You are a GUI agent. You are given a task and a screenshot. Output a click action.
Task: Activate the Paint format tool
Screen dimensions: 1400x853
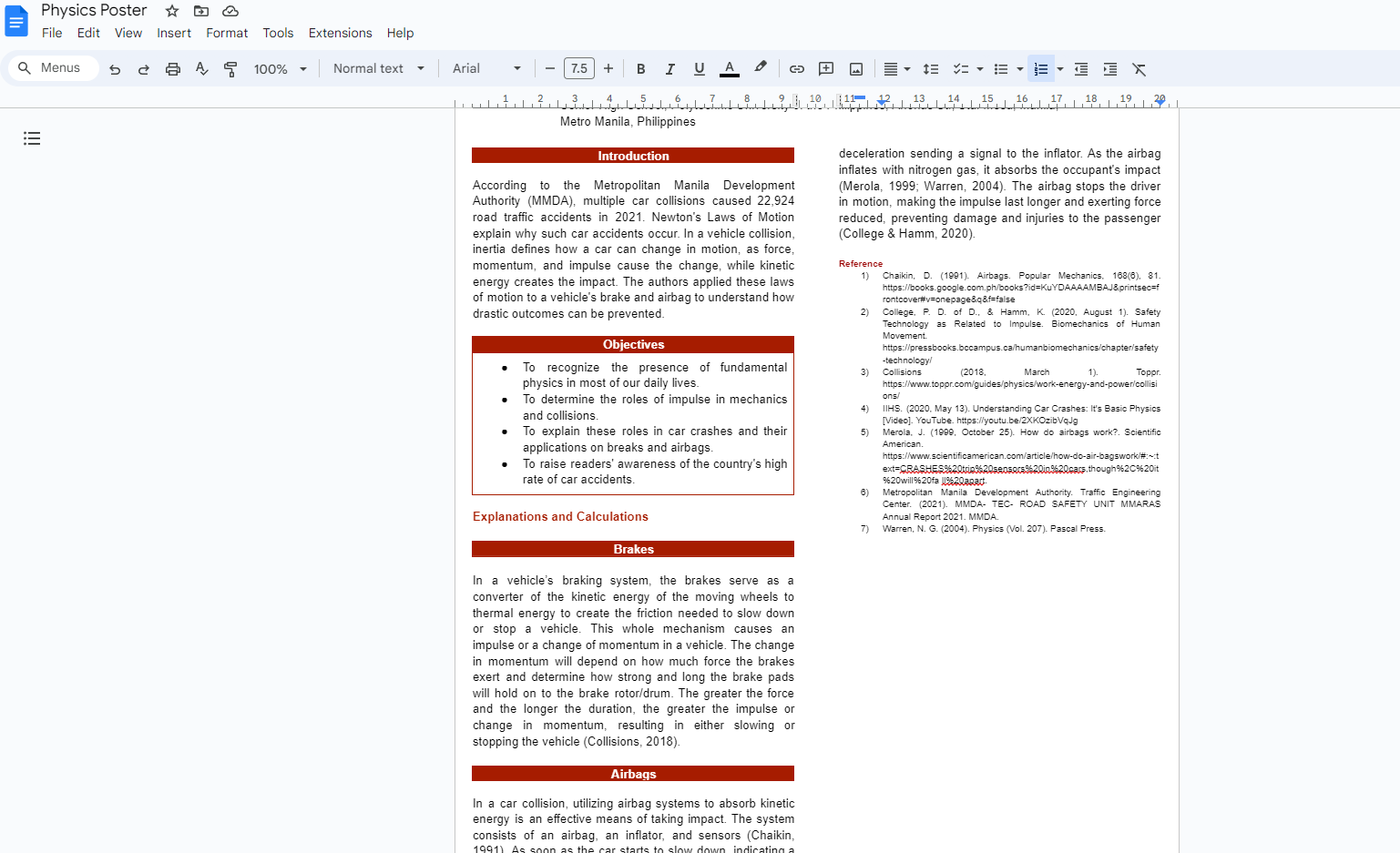[x=231, y=69]
